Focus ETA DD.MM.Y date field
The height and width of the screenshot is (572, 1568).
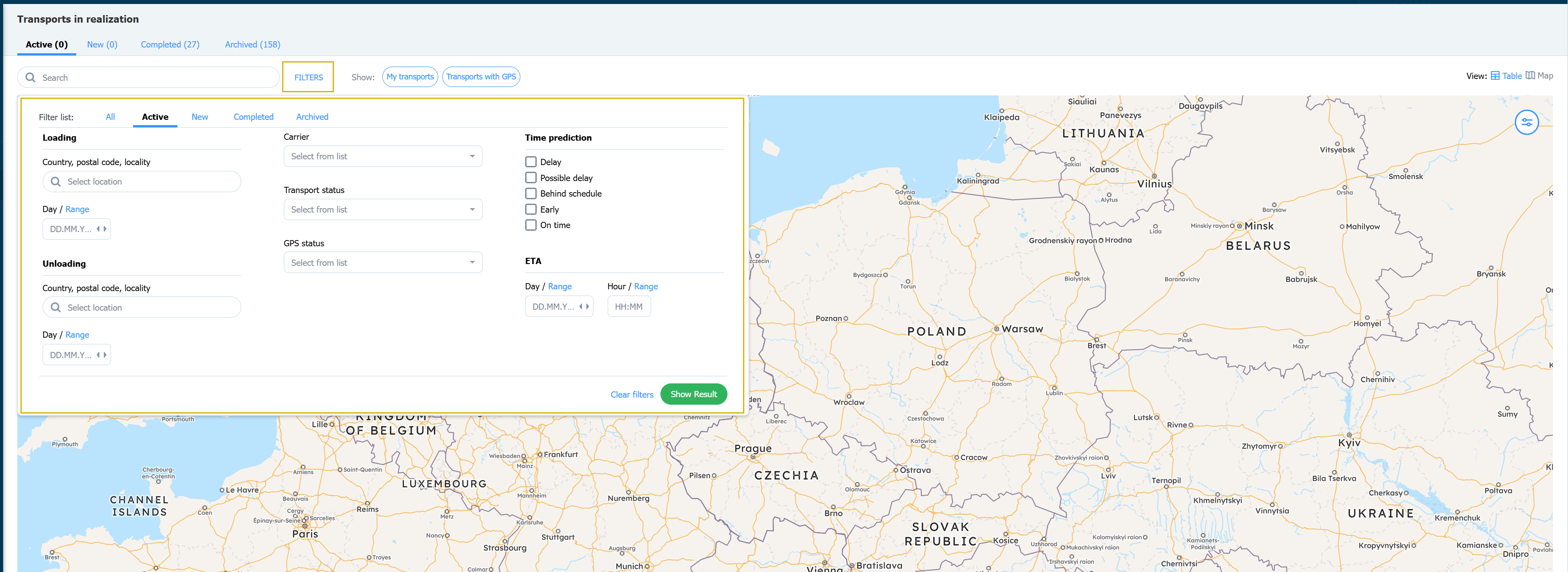559,306
